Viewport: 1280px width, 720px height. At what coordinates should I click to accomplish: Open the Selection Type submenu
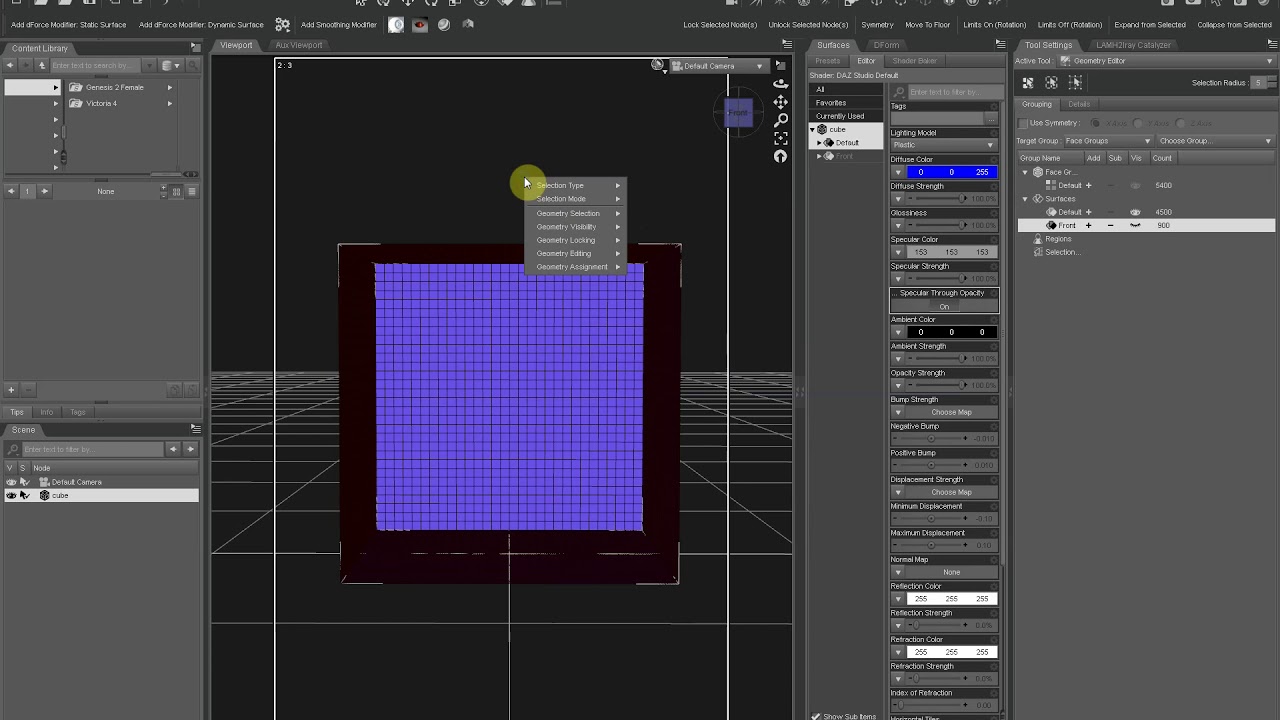pyautogui.click(x=576, y=185)
